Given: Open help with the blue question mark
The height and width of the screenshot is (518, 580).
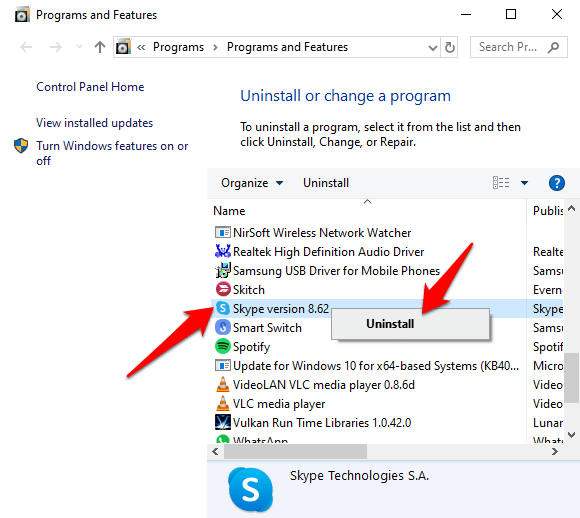Looking at the screenshot, I should point(557,183).
